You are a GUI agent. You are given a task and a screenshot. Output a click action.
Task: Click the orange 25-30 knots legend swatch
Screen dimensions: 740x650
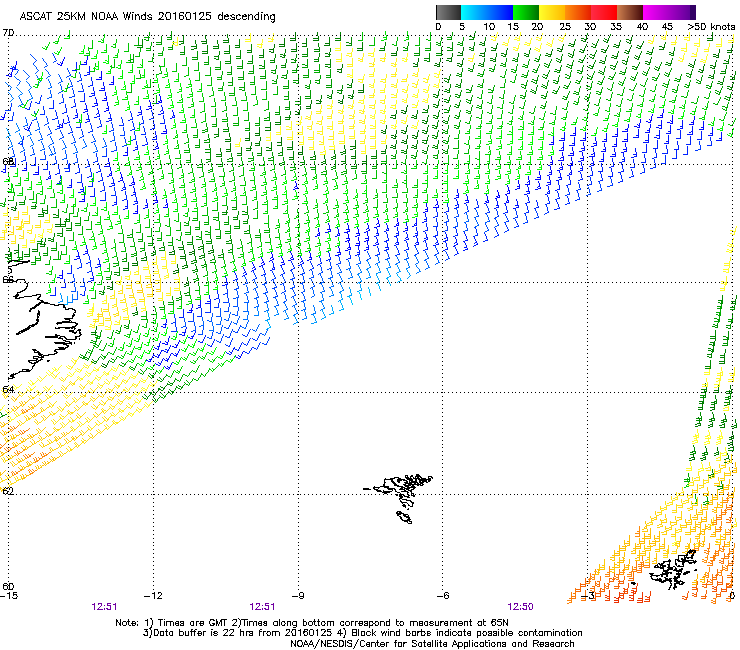pos(578,12)
